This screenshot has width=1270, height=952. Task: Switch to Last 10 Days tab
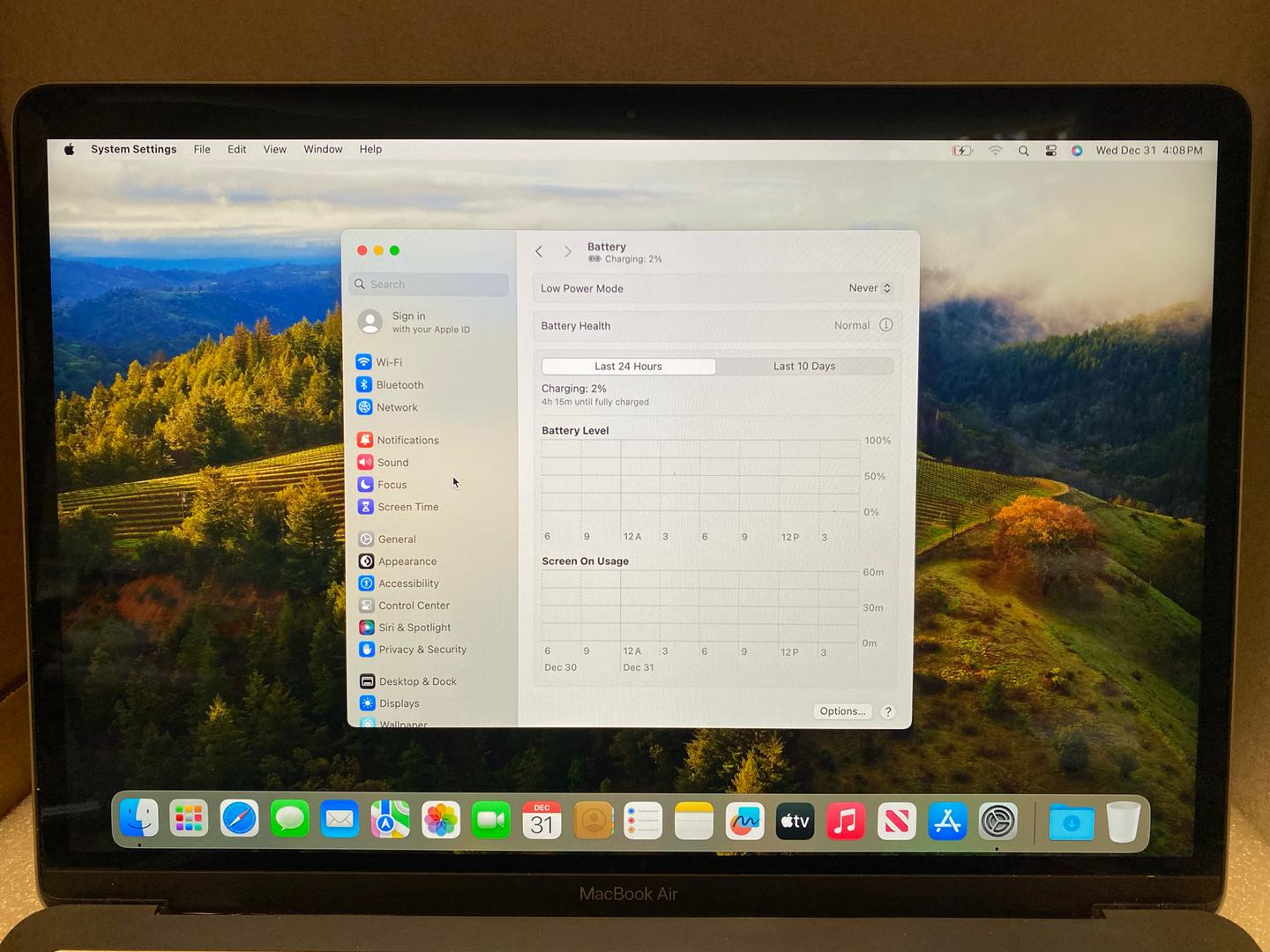click(804, 366)
